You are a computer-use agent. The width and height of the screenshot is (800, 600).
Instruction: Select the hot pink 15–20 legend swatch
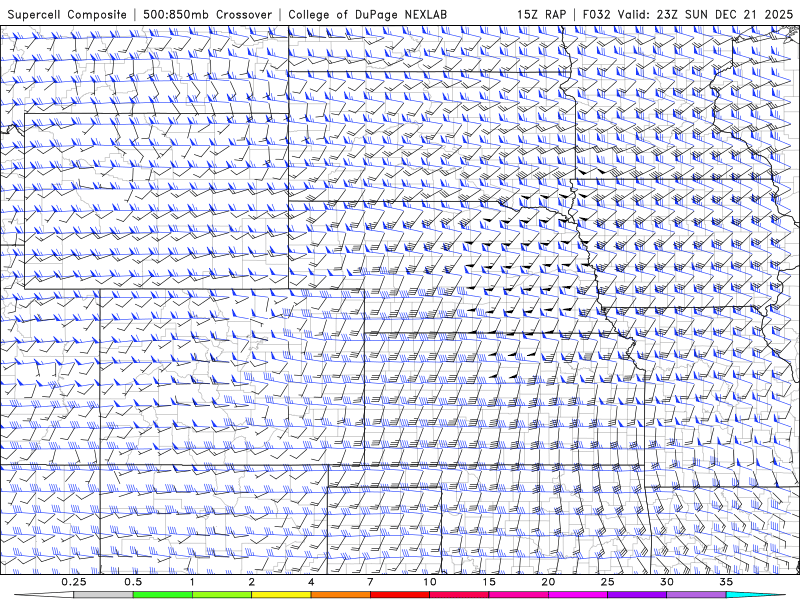pos(518,595)
